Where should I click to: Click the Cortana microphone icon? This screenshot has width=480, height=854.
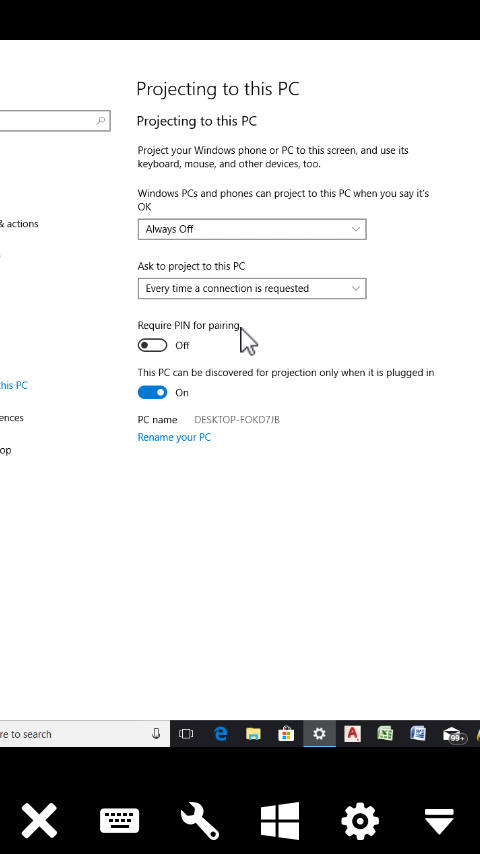(156, 734)
